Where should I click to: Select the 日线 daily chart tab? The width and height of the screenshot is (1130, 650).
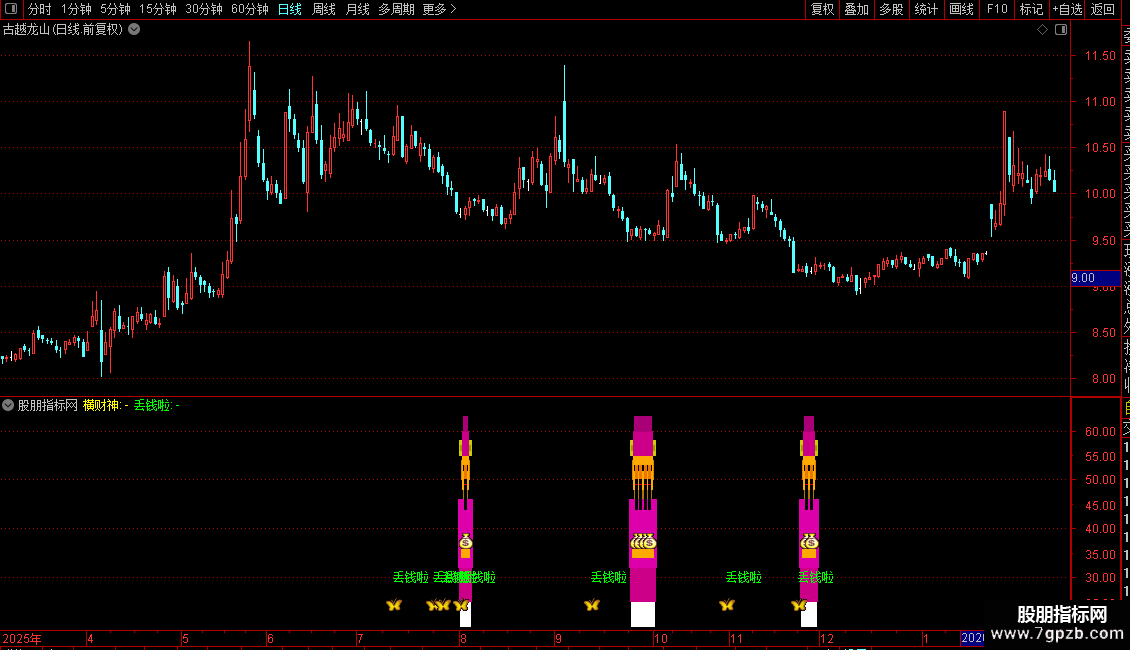pos(290,9)
